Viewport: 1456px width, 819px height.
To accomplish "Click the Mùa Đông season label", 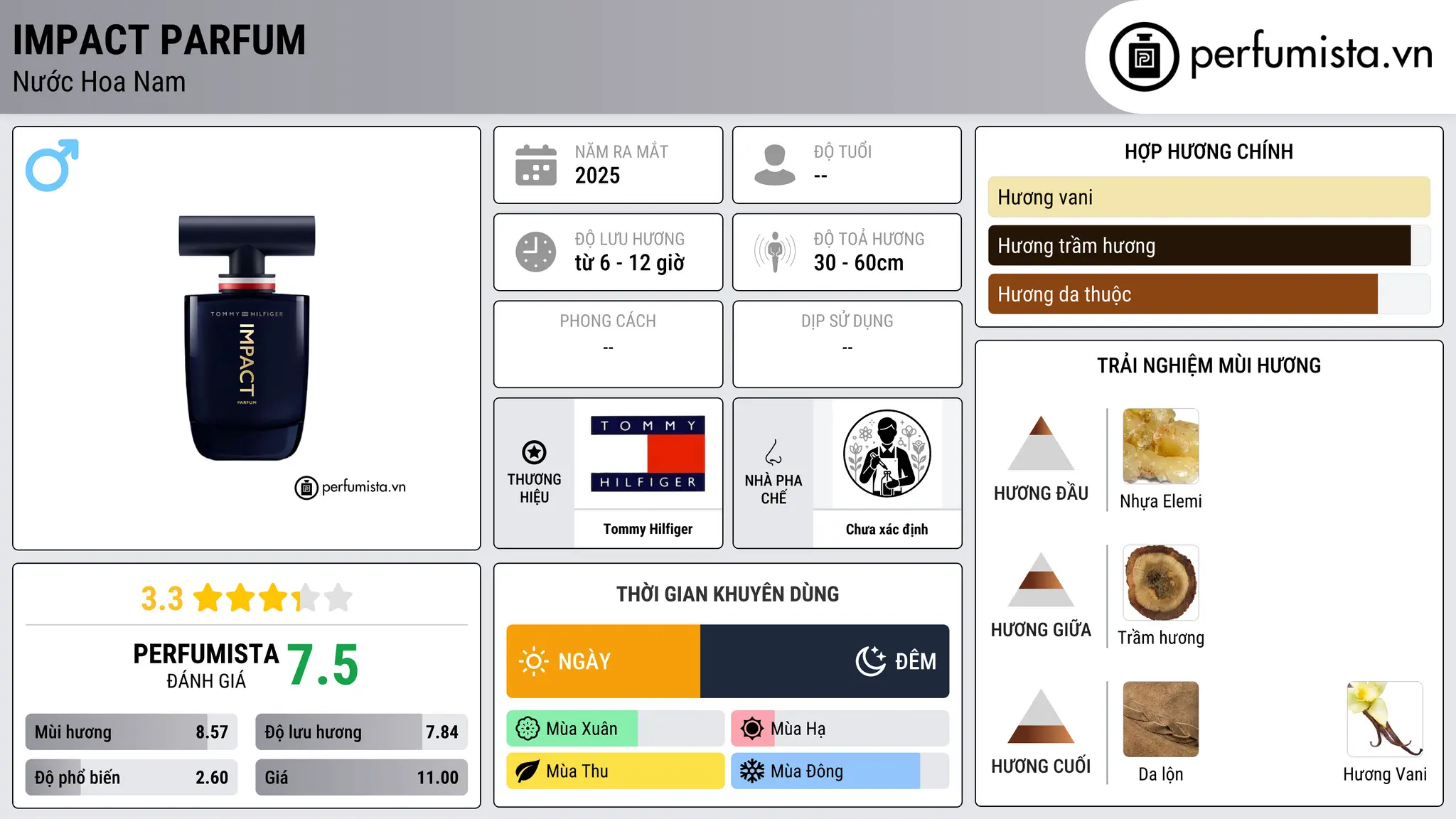I will pyautogui.click(x=807, y=771).
